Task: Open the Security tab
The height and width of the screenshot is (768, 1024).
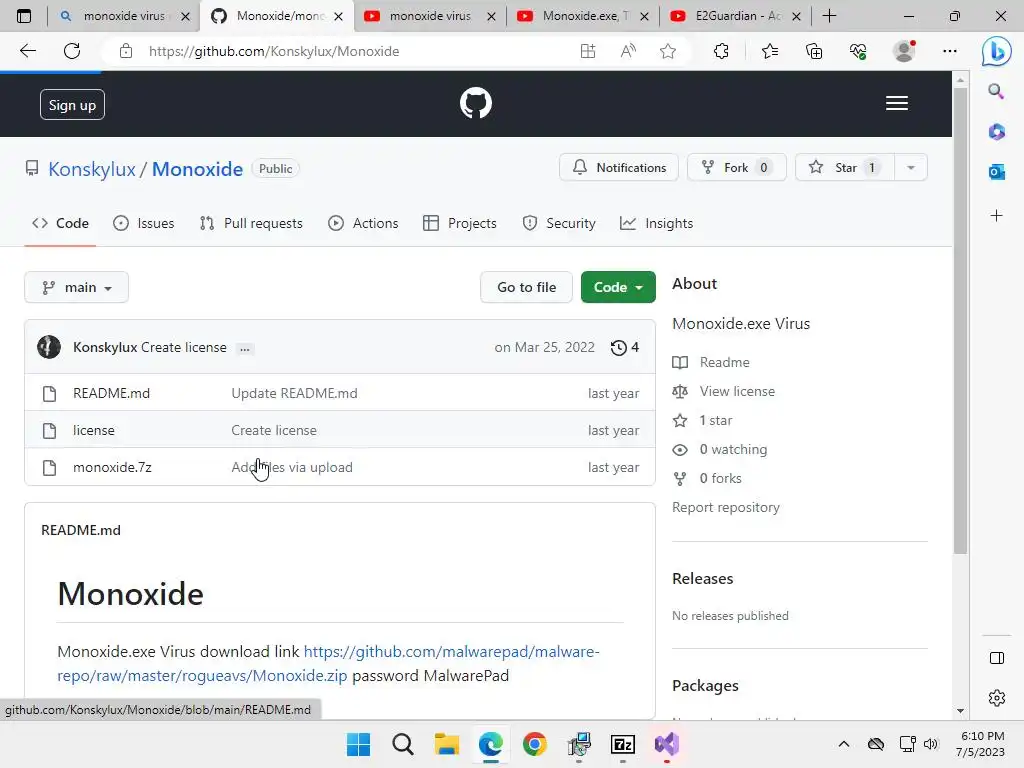Action: (x=559, y=223)
